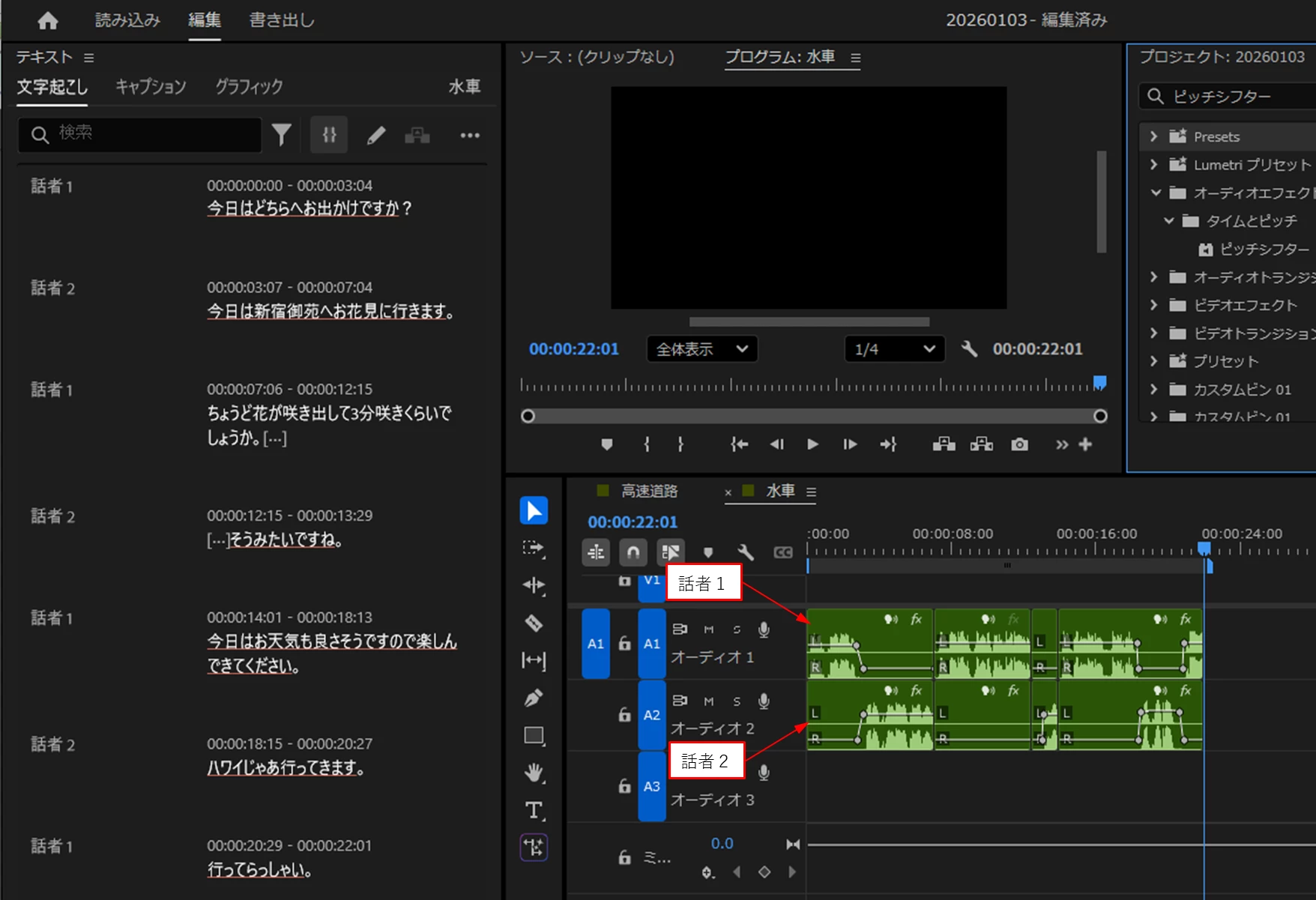Open the 全体表示 zoom dropdown
The image size is (1316, 900).
[x=701, y=349]
